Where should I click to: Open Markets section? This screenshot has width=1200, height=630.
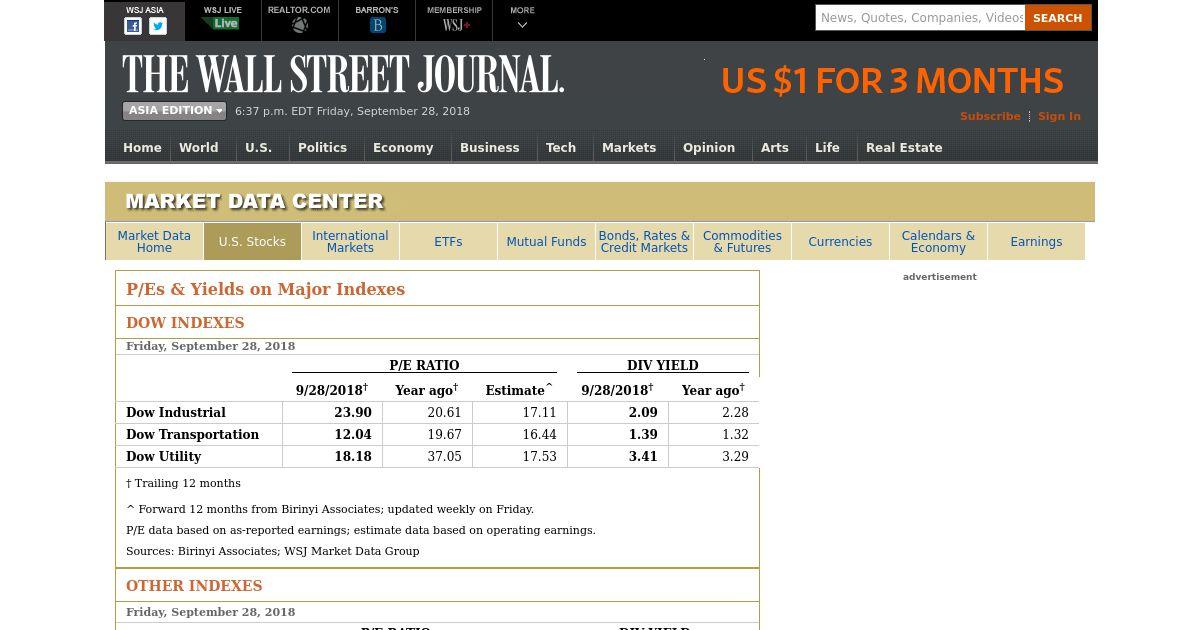629,147
